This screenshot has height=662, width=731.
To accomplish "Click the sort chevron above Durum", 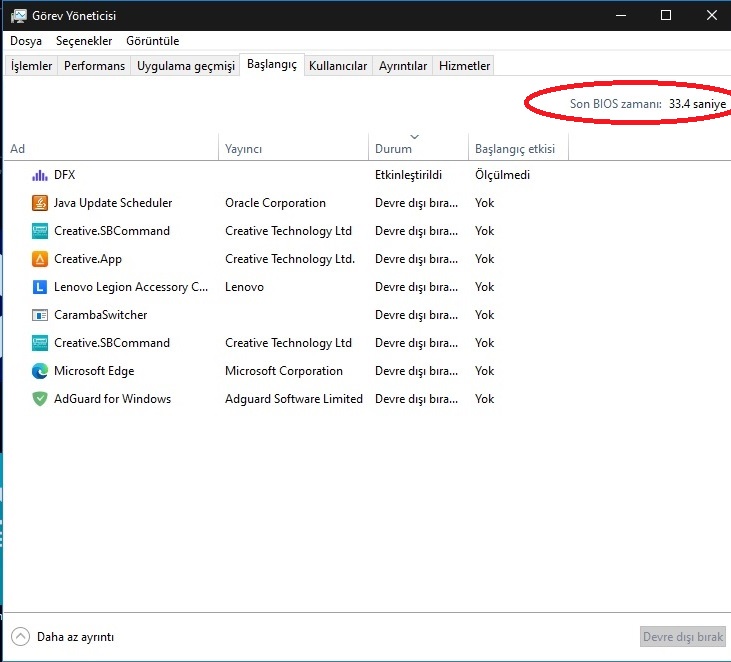I will pos(414,137).
